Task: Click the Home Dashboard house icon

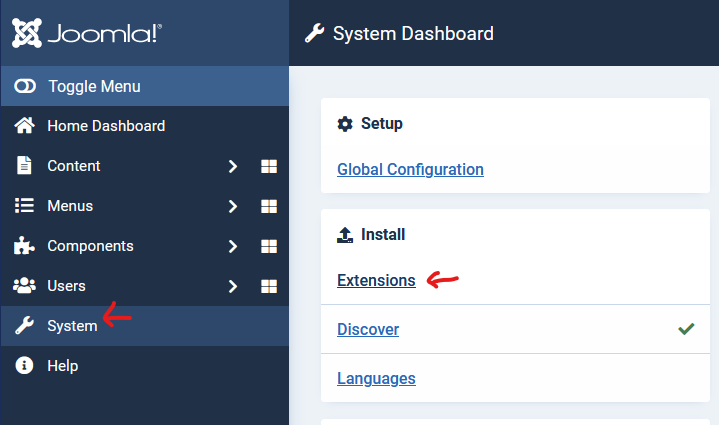Action: pos(24,126)
